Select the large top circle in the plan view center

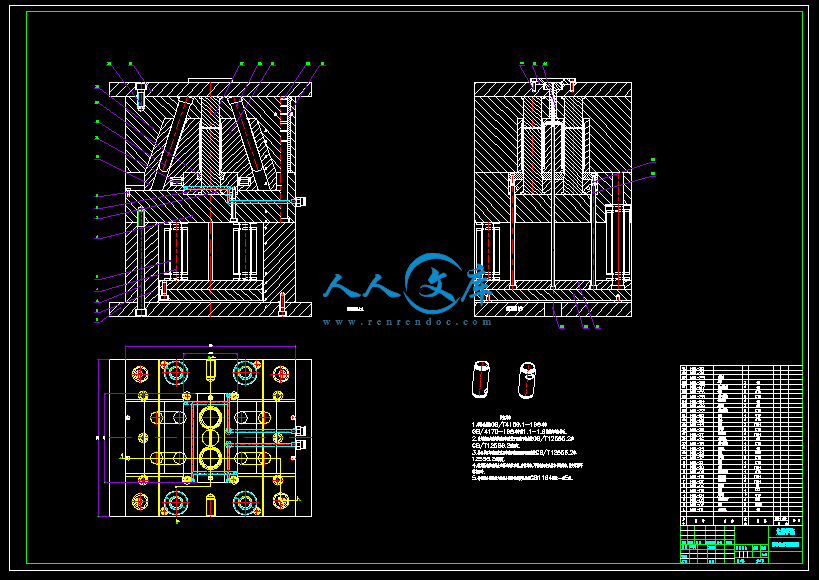(x=210, y=417)
